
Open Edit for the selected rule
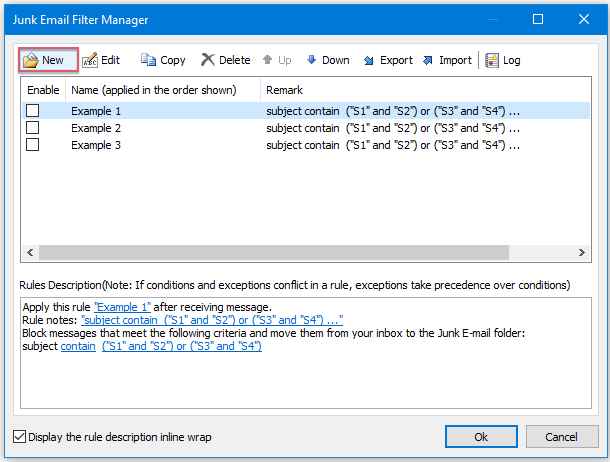tap(101, 60)
